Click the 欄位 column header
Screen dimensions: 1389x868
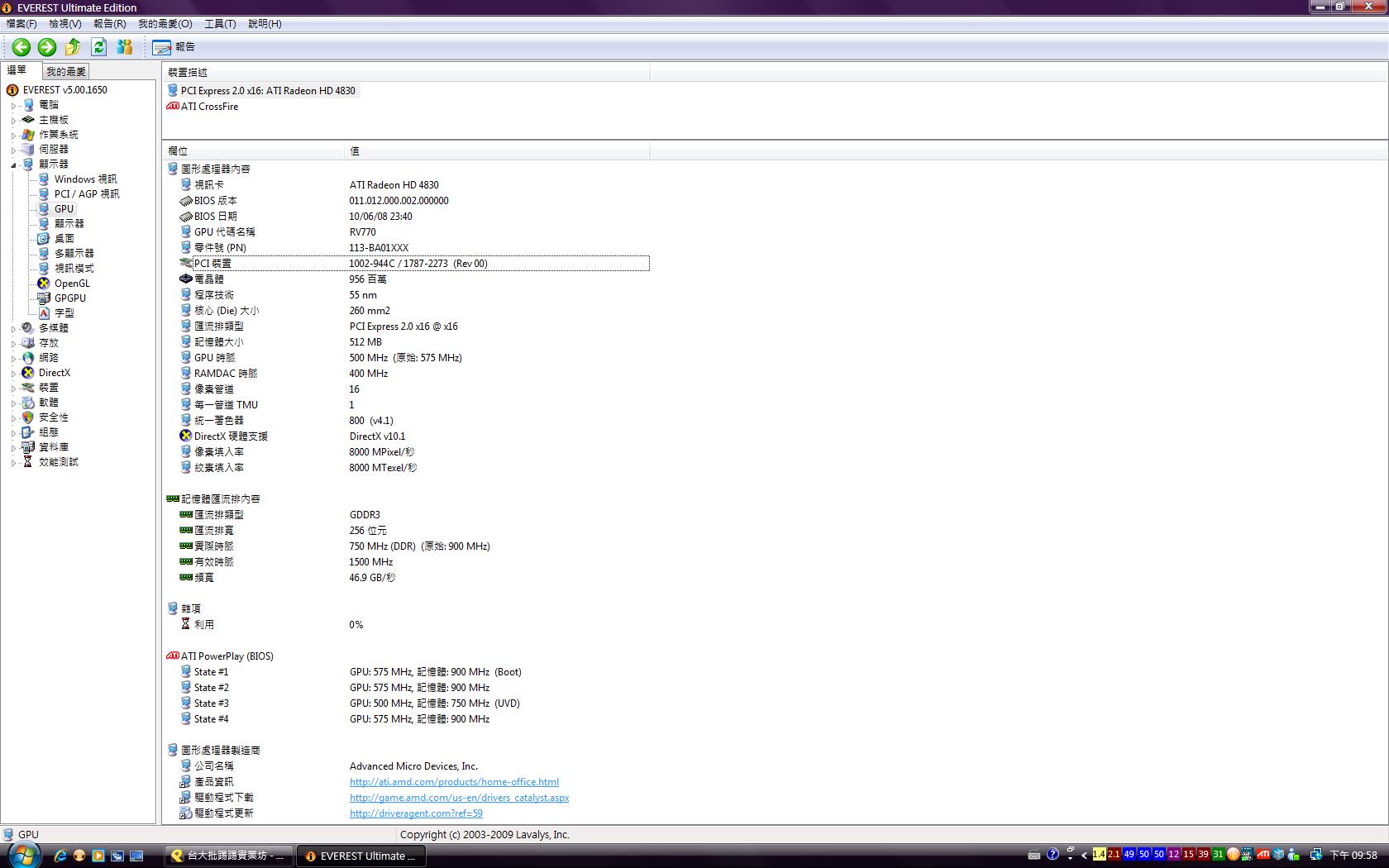click(x=253, y=150)
